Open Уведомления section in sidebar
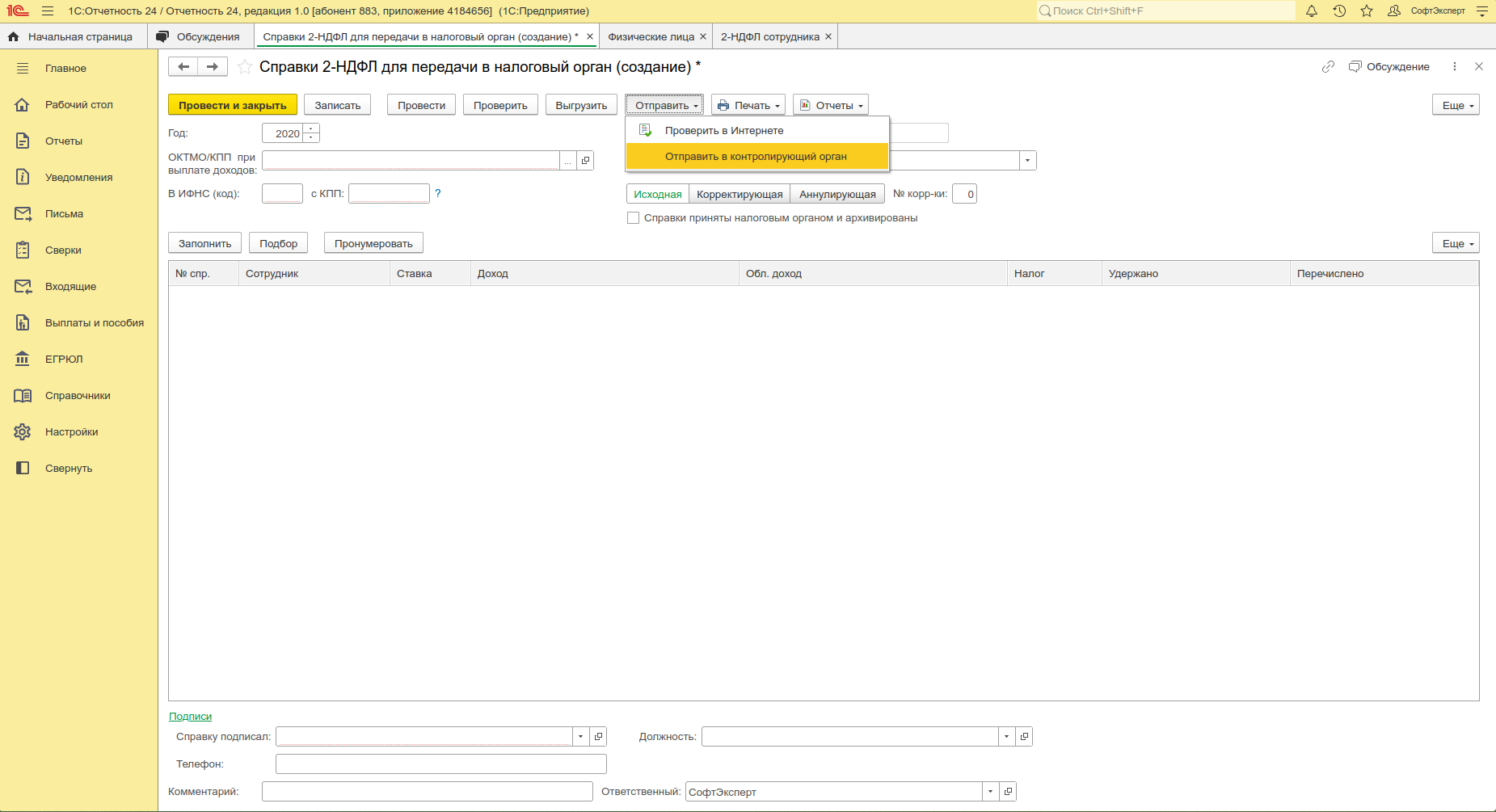 pos(79,178)
